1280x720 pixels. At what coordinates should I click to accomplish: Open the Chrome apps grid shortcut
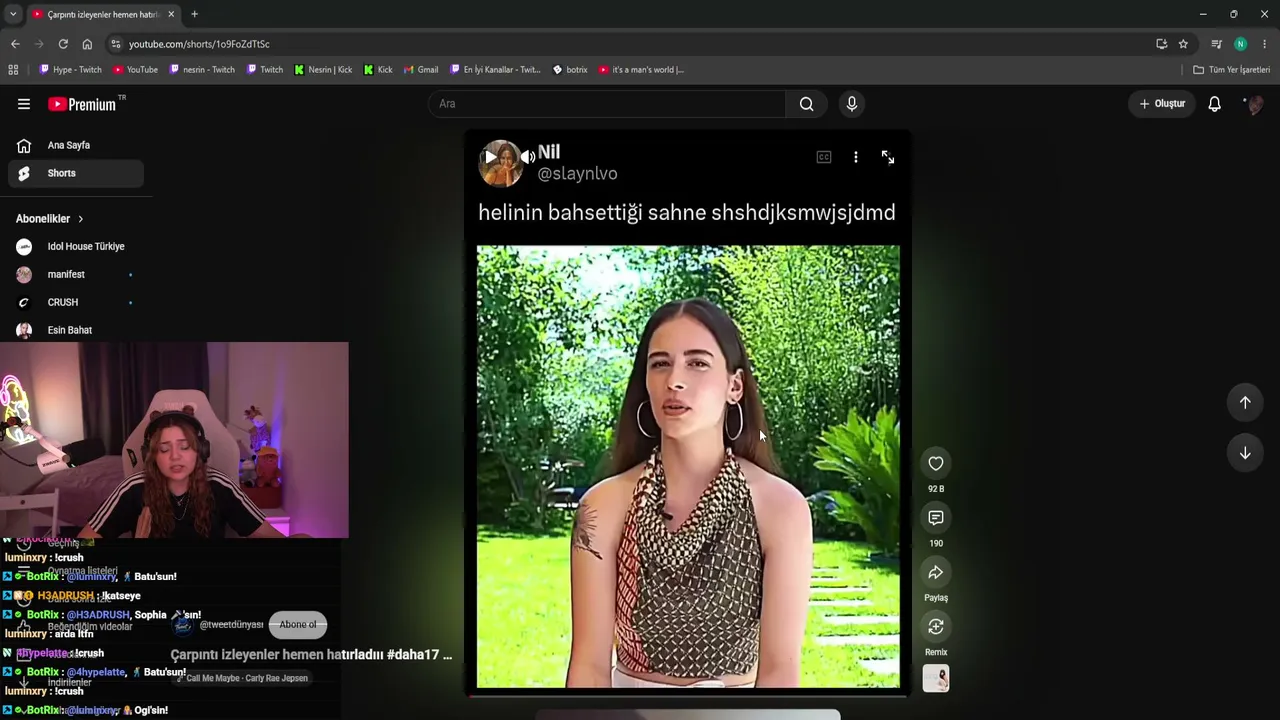(13, 70)
